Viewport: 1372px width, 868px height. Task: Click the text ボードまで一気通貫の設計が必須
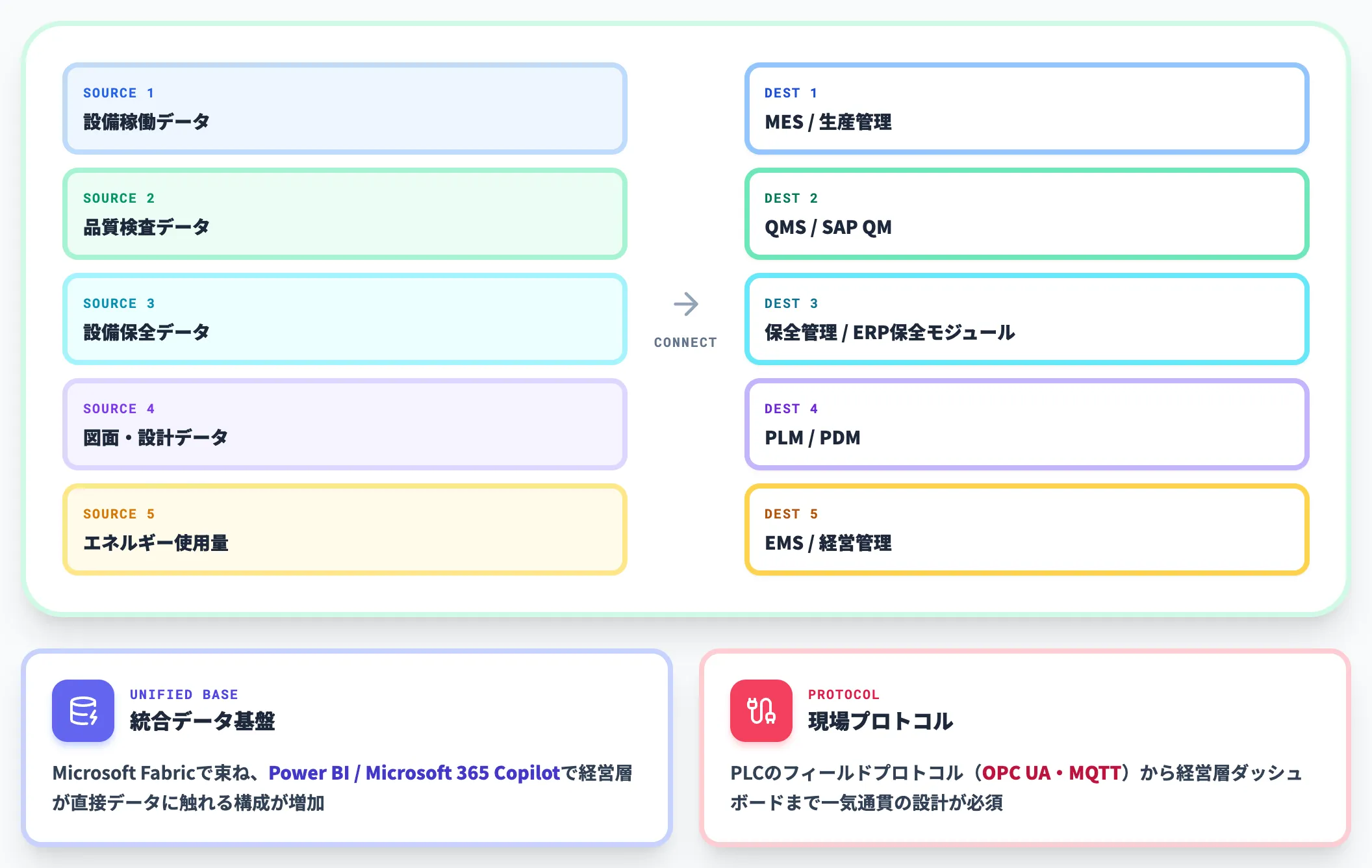pos(867,802)
